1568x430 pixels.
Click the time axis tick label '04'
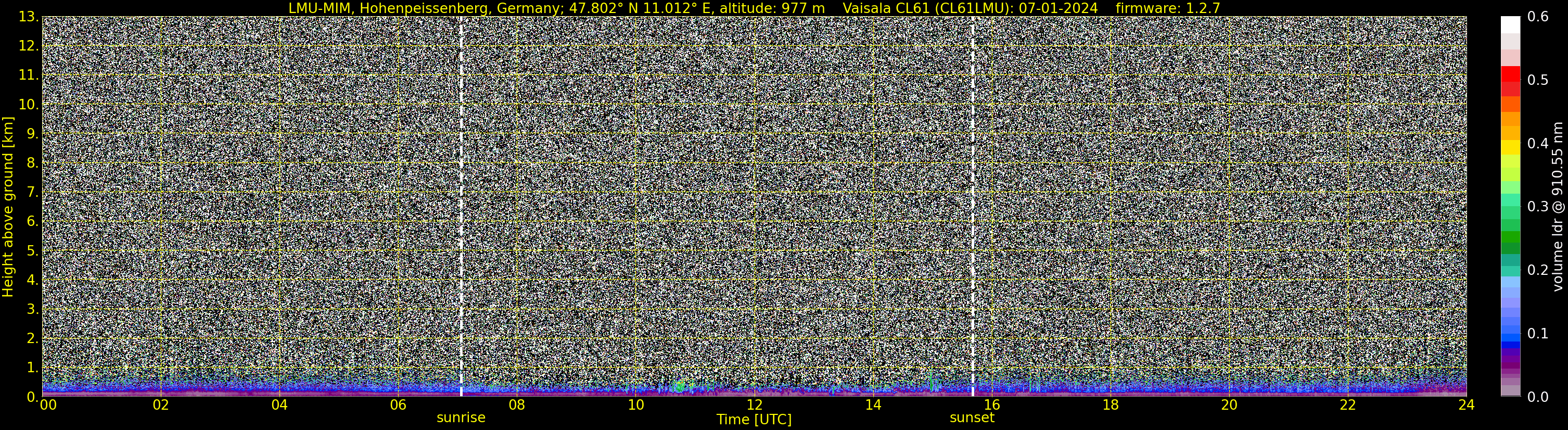tap(279, 405)
